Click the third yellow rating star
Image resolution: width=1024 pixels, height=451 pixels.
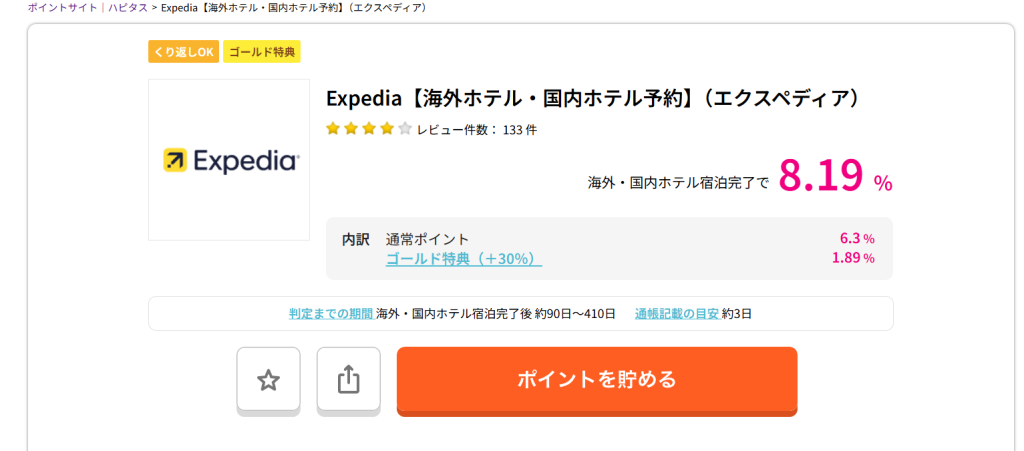[369, 129]
